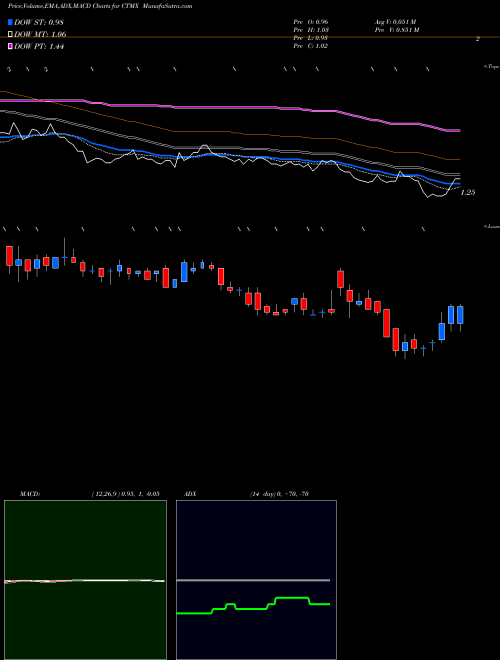Click the 'DOW PT: 1.44' legend label
The height and width of the screenshot is (660, 500).
39,47
